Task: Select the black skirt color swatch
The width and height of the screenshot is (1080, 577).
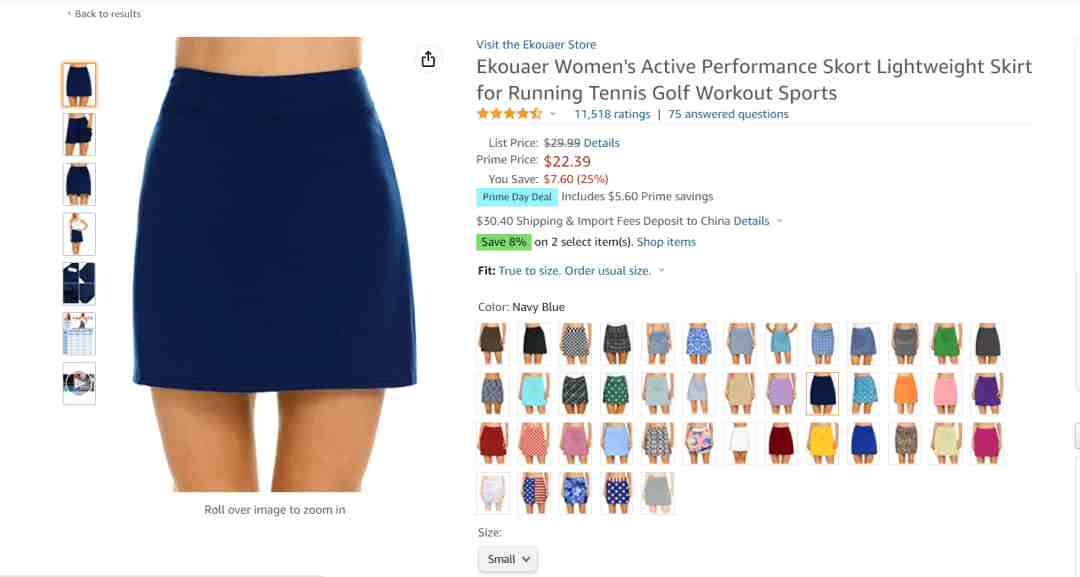Action: point(534,343)
